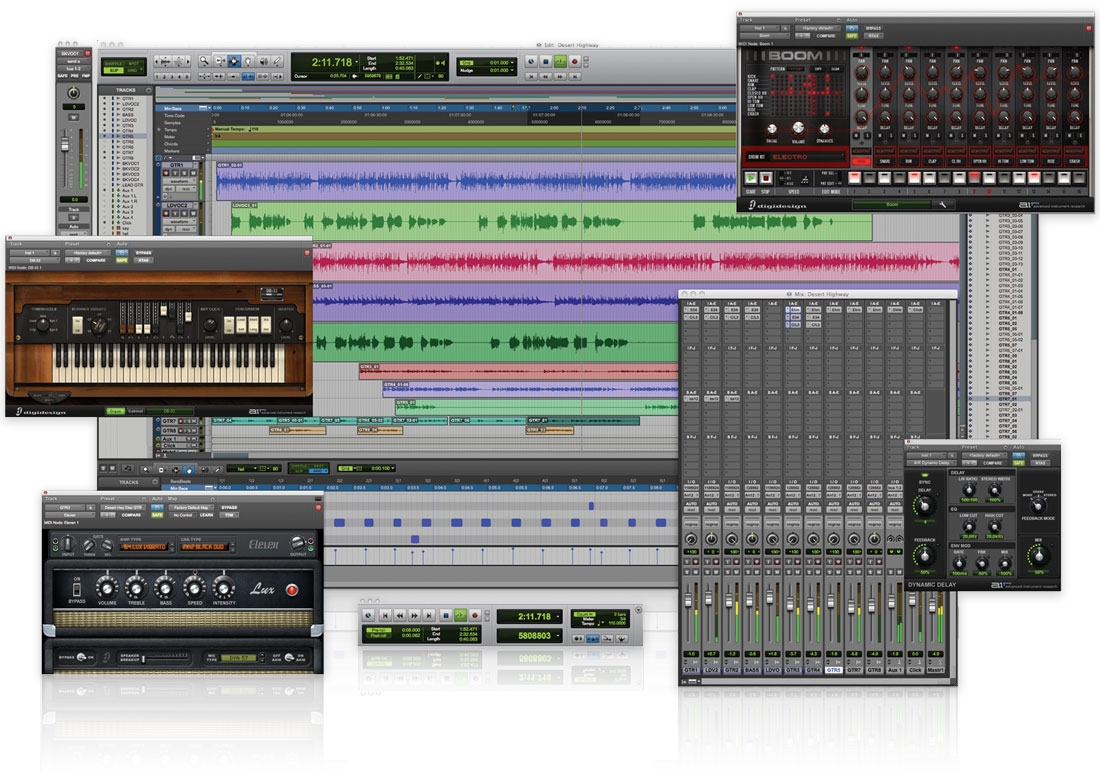Click the GTR5 track name in the Mix window

tap(833, 670)
